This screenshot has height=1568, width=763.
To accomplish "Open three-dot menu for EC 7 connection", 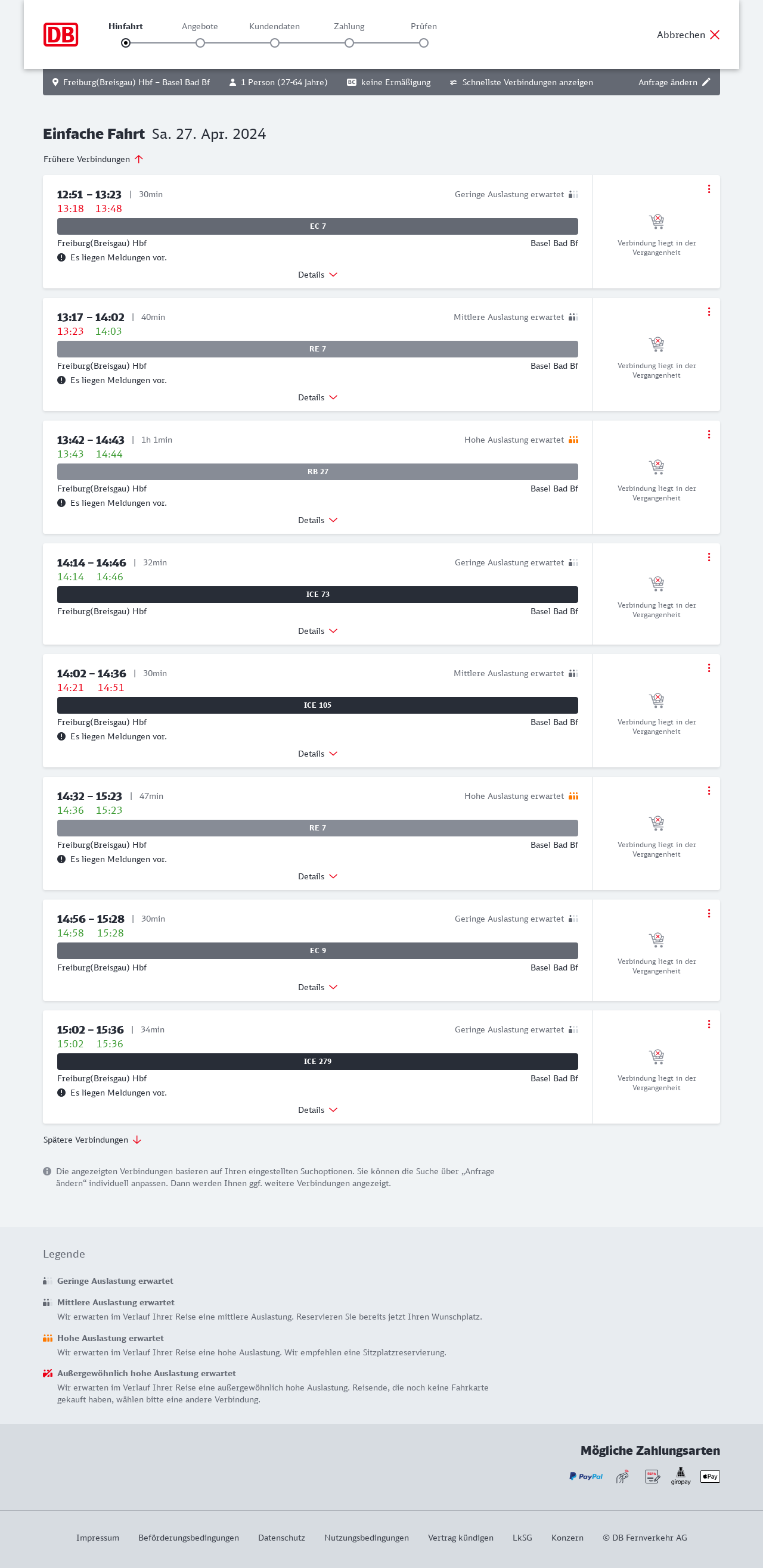I will point(709,189).
